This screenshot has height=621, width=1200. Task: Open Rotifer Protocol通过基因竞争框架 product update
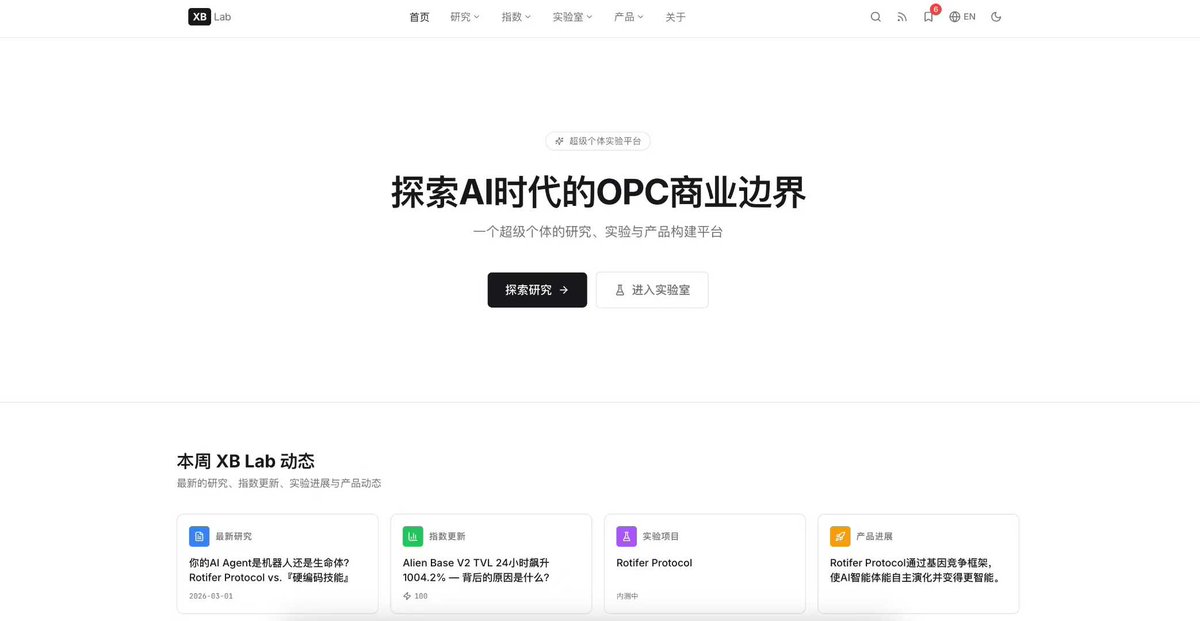916,570
